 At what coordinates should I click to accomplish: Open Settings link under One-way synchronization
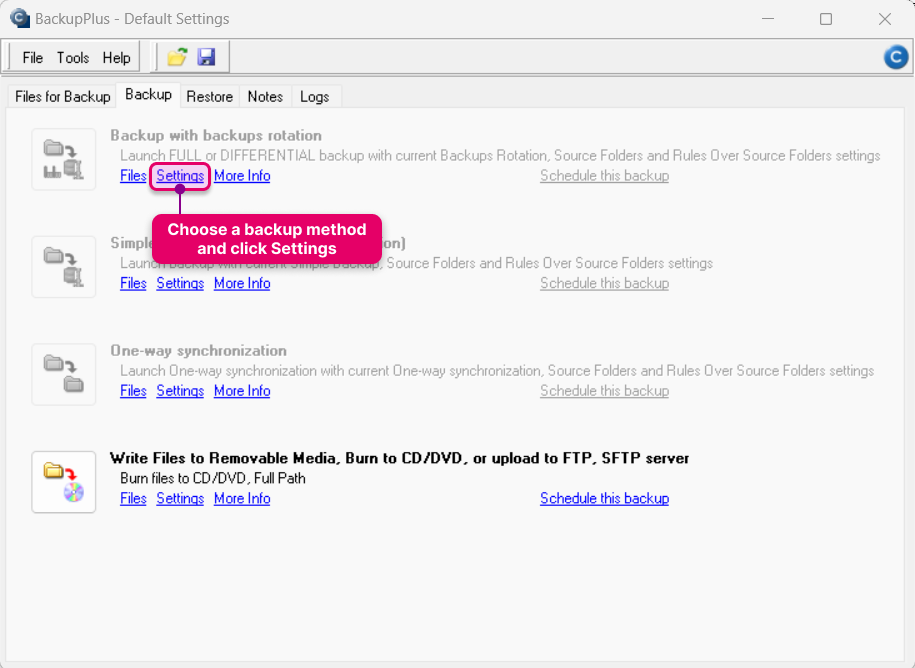180,391
